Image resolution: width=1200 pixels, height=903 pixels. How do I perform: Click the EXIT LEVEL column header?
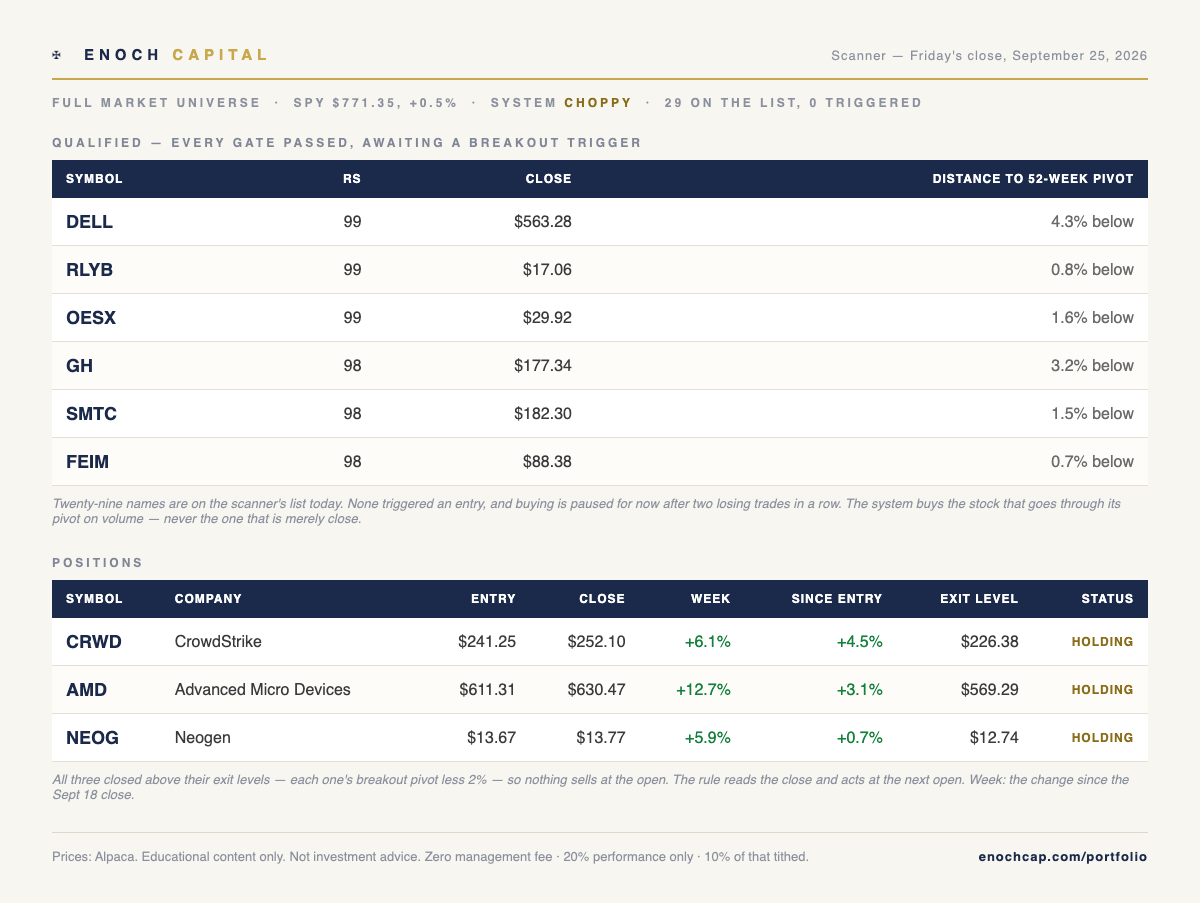coord(979,599)
